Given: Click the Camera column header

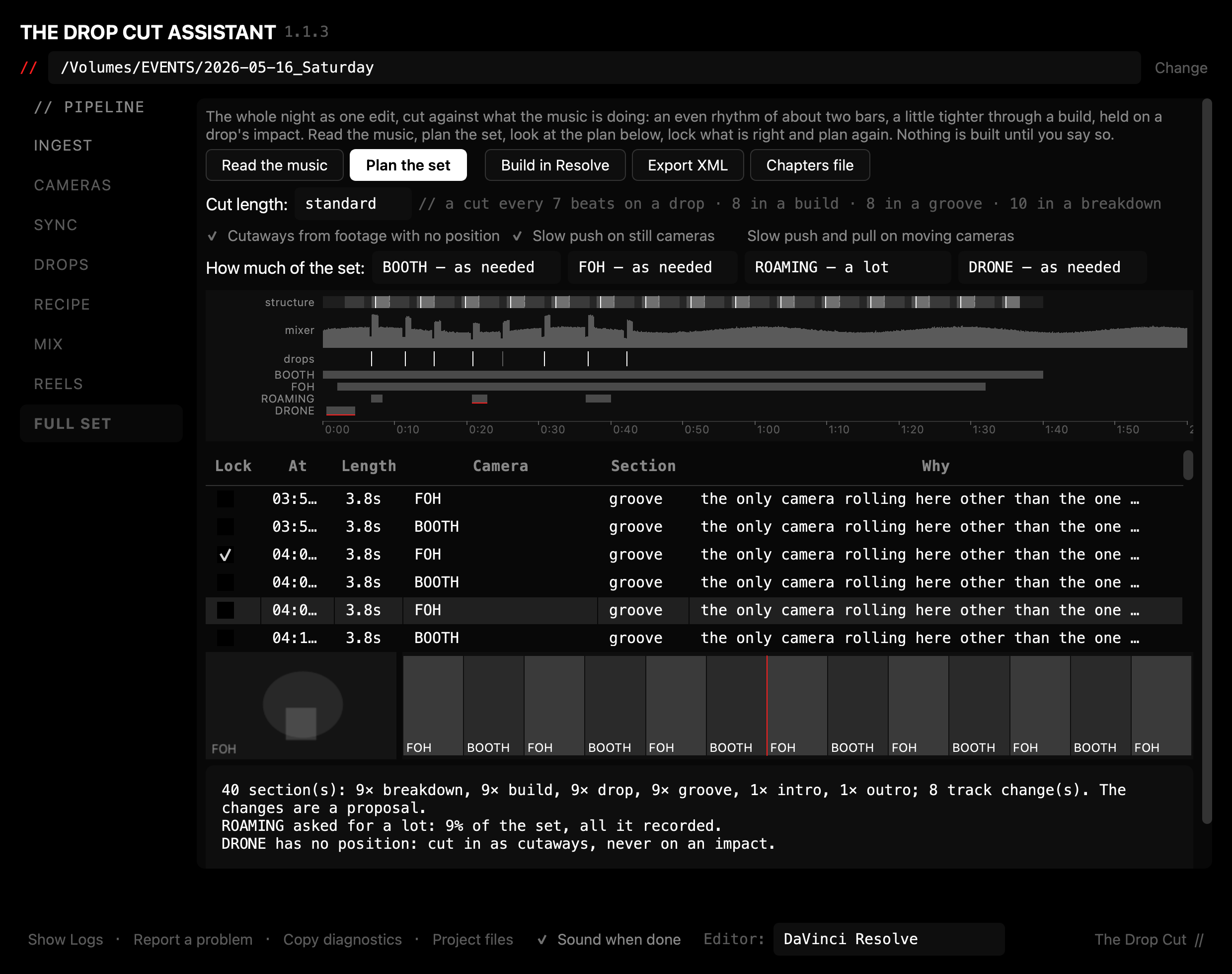Looking at the screenshot, I should coord(500,466).
